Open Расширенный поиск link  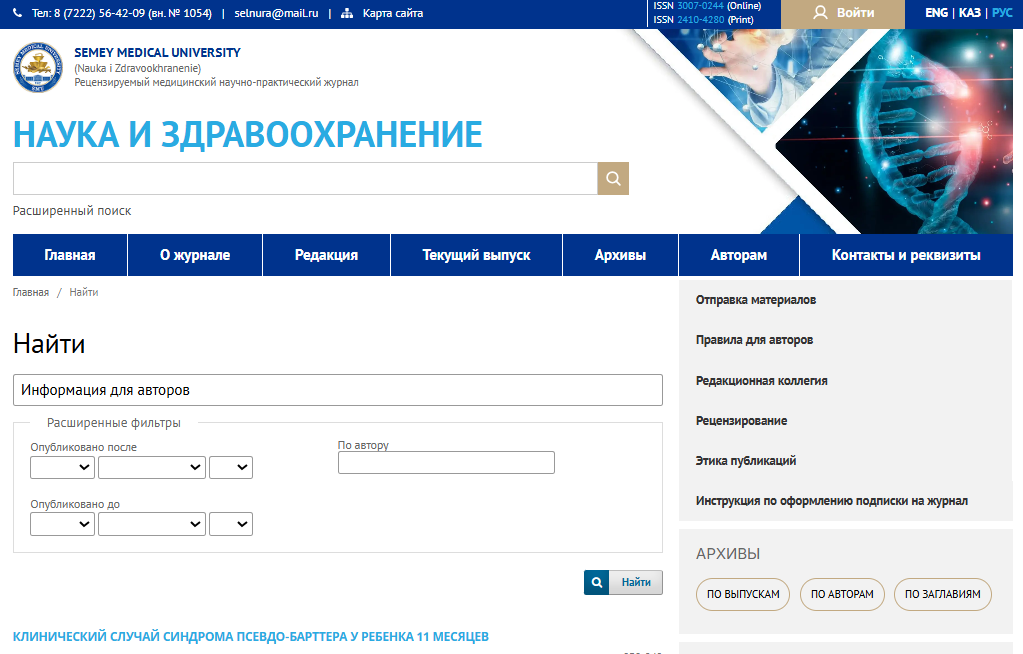[x=72, y=211]
